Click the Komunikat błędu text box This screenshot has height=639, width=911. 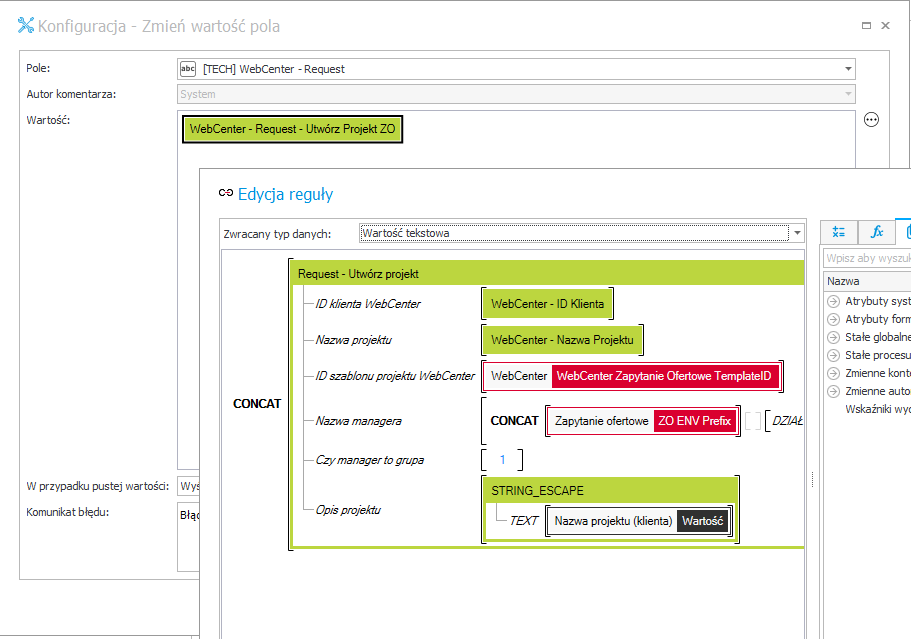tap(188, 537)
